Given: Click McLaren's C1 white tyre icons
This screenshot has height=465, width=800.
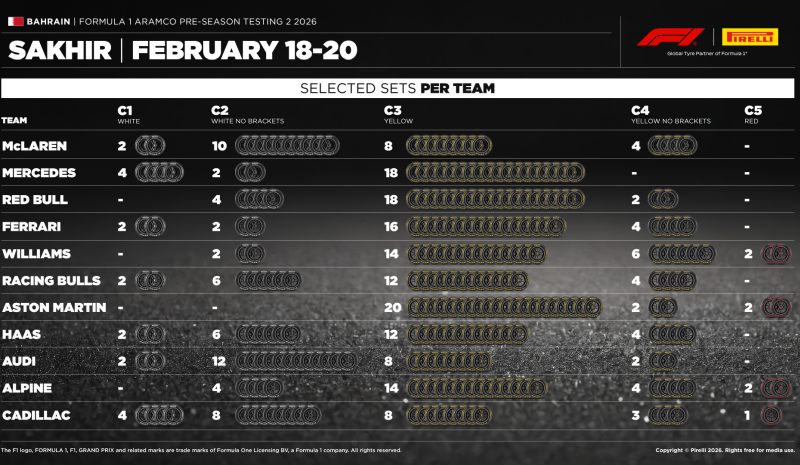Looking at the screenshot, I should pyautogui.click(x=152, y=146).
